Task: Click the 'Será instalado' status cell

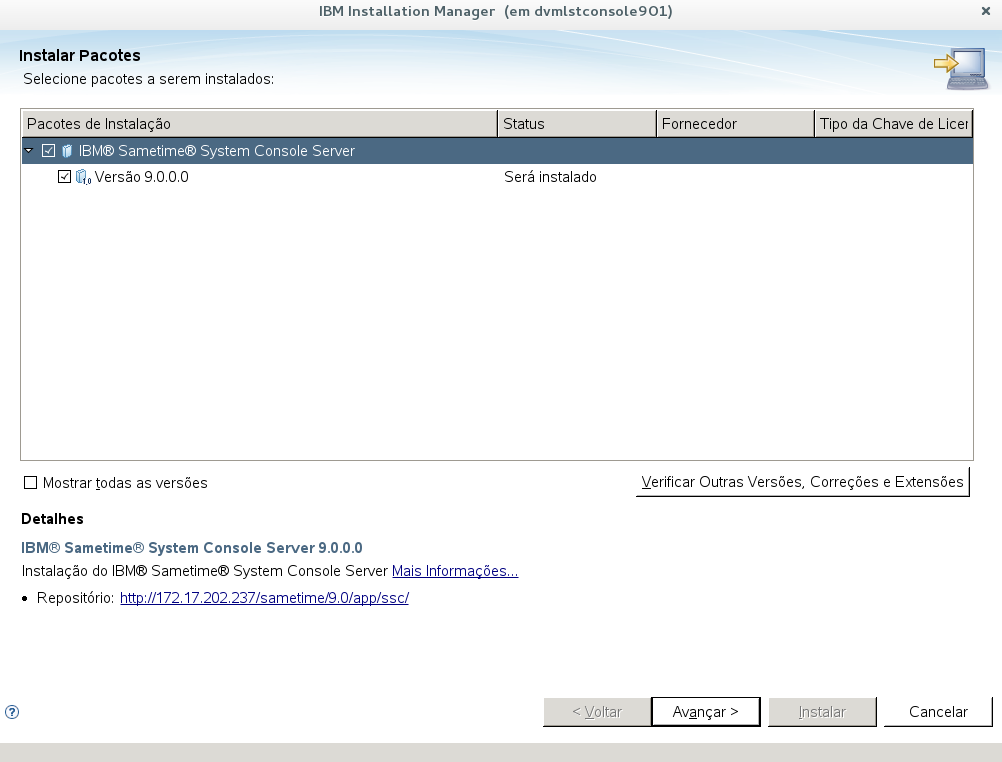Action: 550,177
